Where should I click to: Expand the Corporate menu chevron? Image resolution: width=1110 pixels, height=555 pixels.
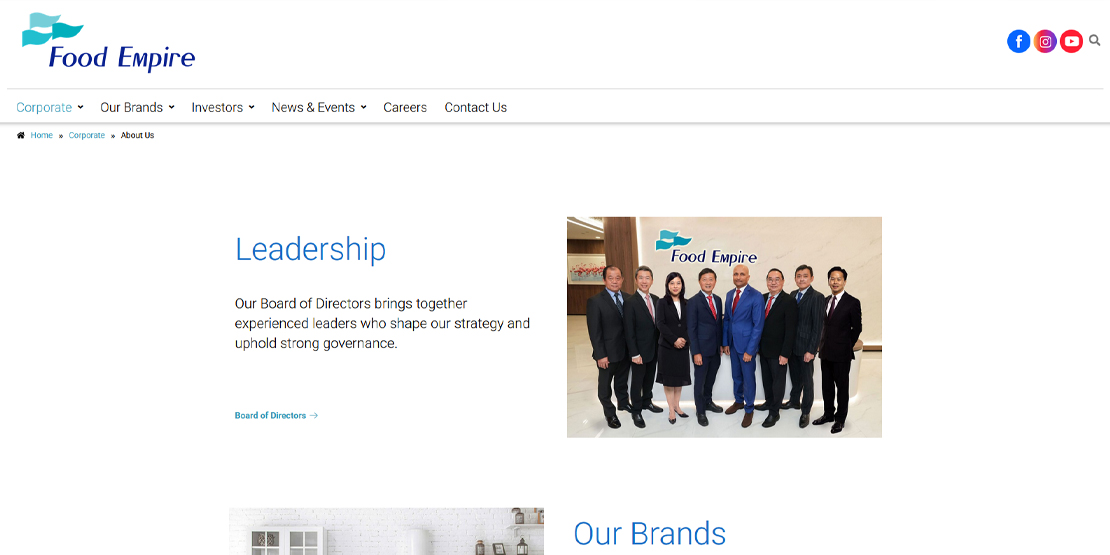pyautogui.click(x=80, y=107)
